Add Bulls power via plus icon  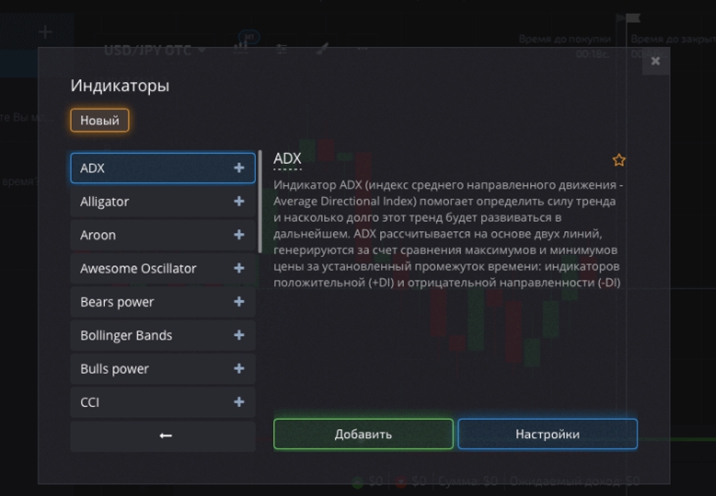[238, 369]
